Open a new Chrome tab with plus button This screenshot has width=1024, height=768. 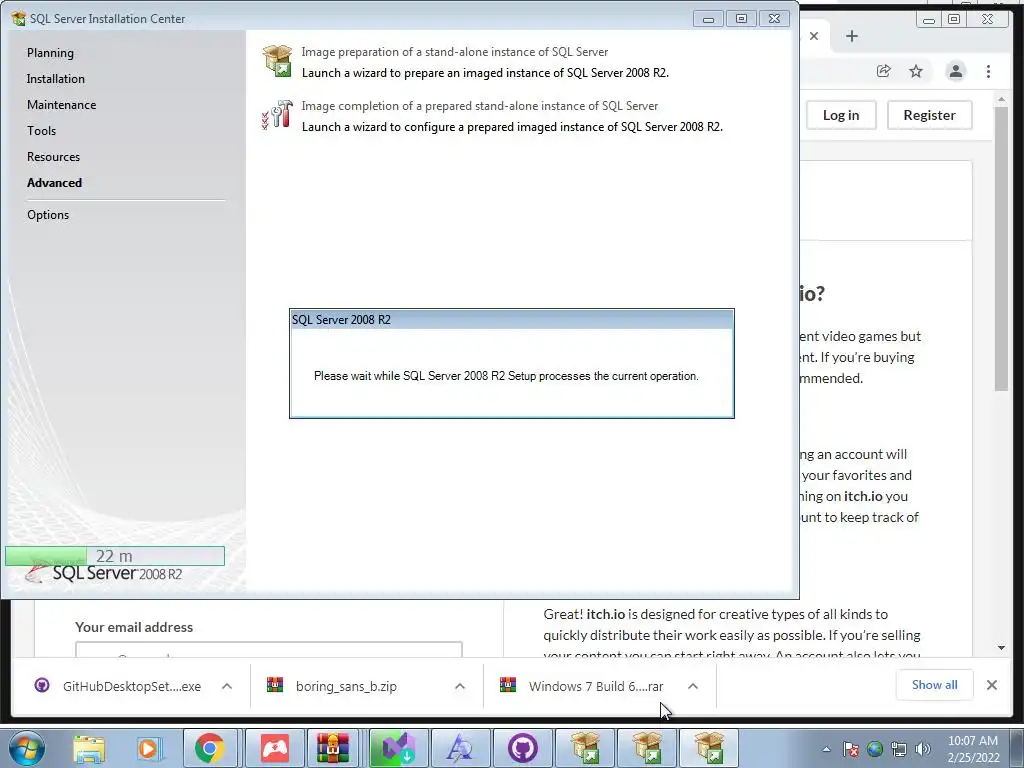click(852, 36)
